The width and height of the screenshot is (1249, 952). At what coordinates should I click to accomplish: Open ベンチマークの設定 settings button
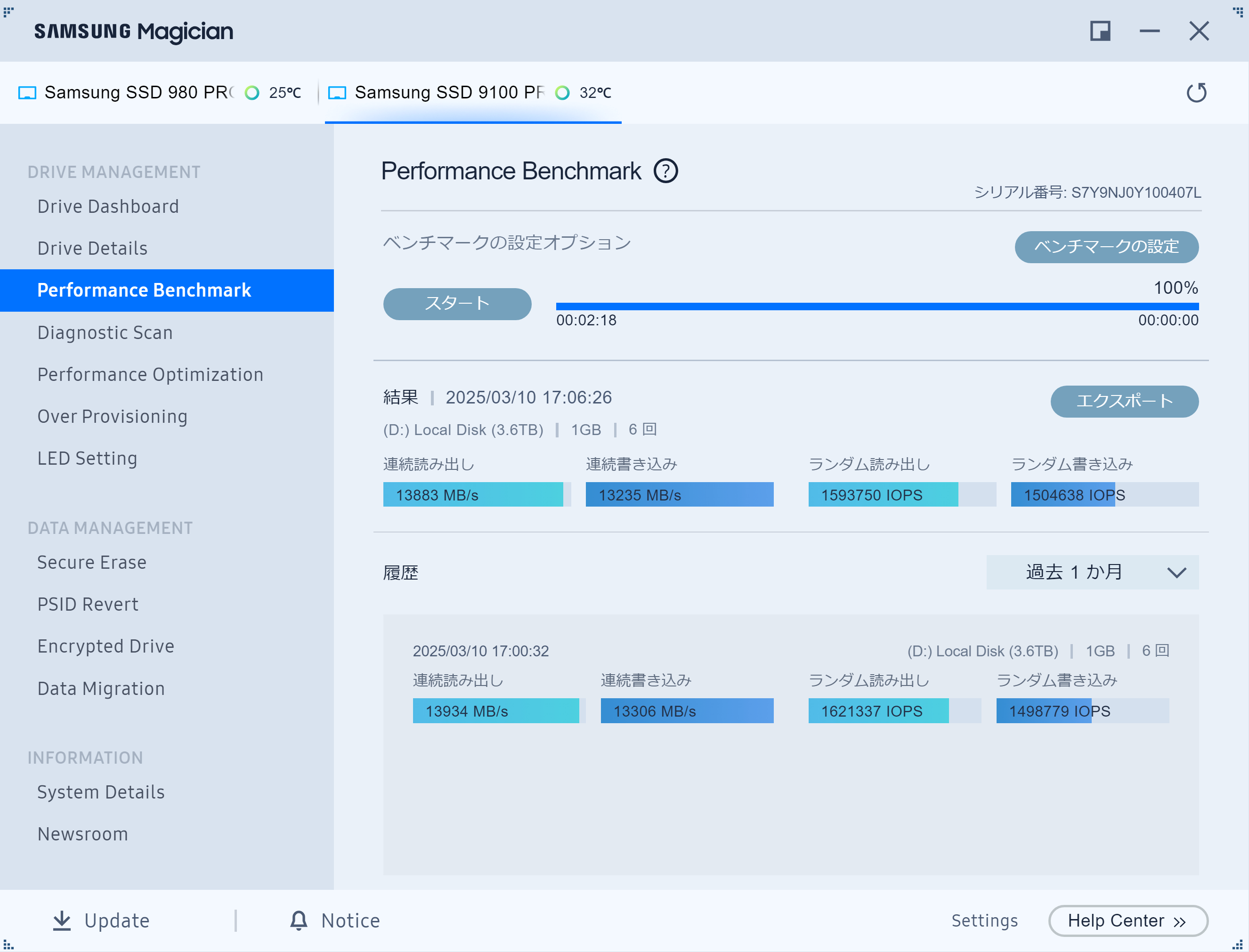click(1106, 247)
